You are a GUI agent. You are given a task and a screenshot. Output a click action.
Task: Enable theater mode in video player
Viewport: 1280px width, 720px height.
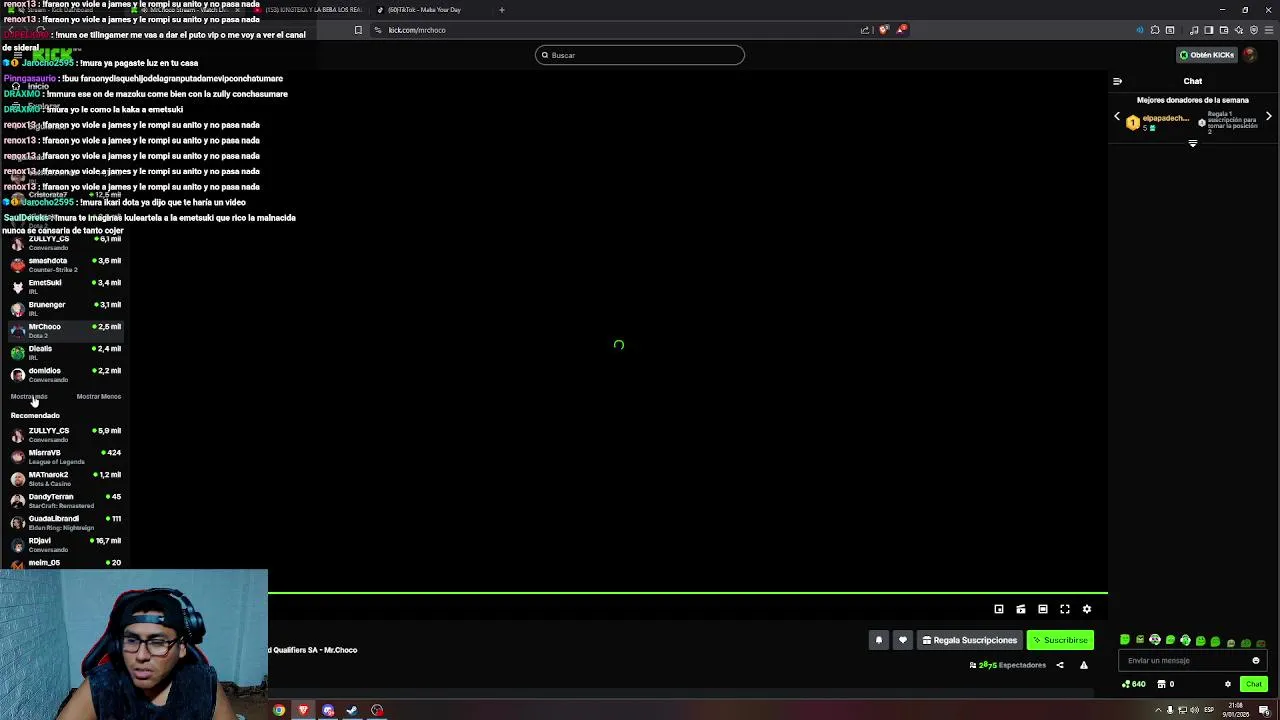coord(1043,609)
